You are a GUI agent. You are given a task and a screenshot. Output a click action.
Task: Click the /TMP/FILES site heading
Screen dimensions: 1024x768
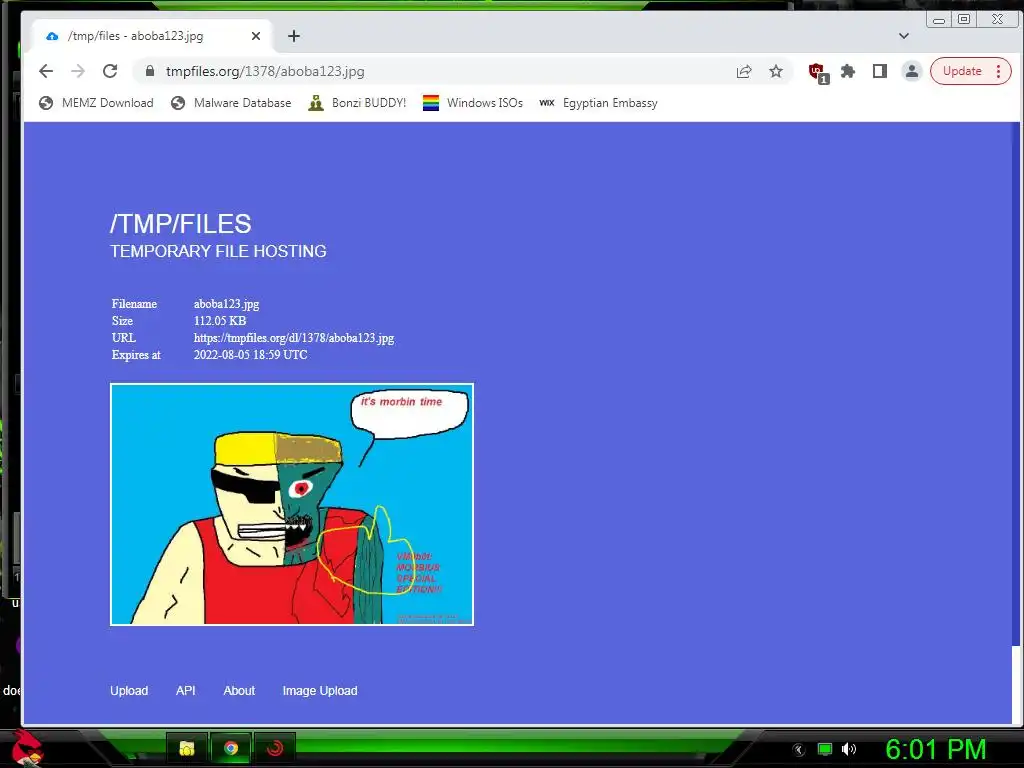(x=180, y=224)
